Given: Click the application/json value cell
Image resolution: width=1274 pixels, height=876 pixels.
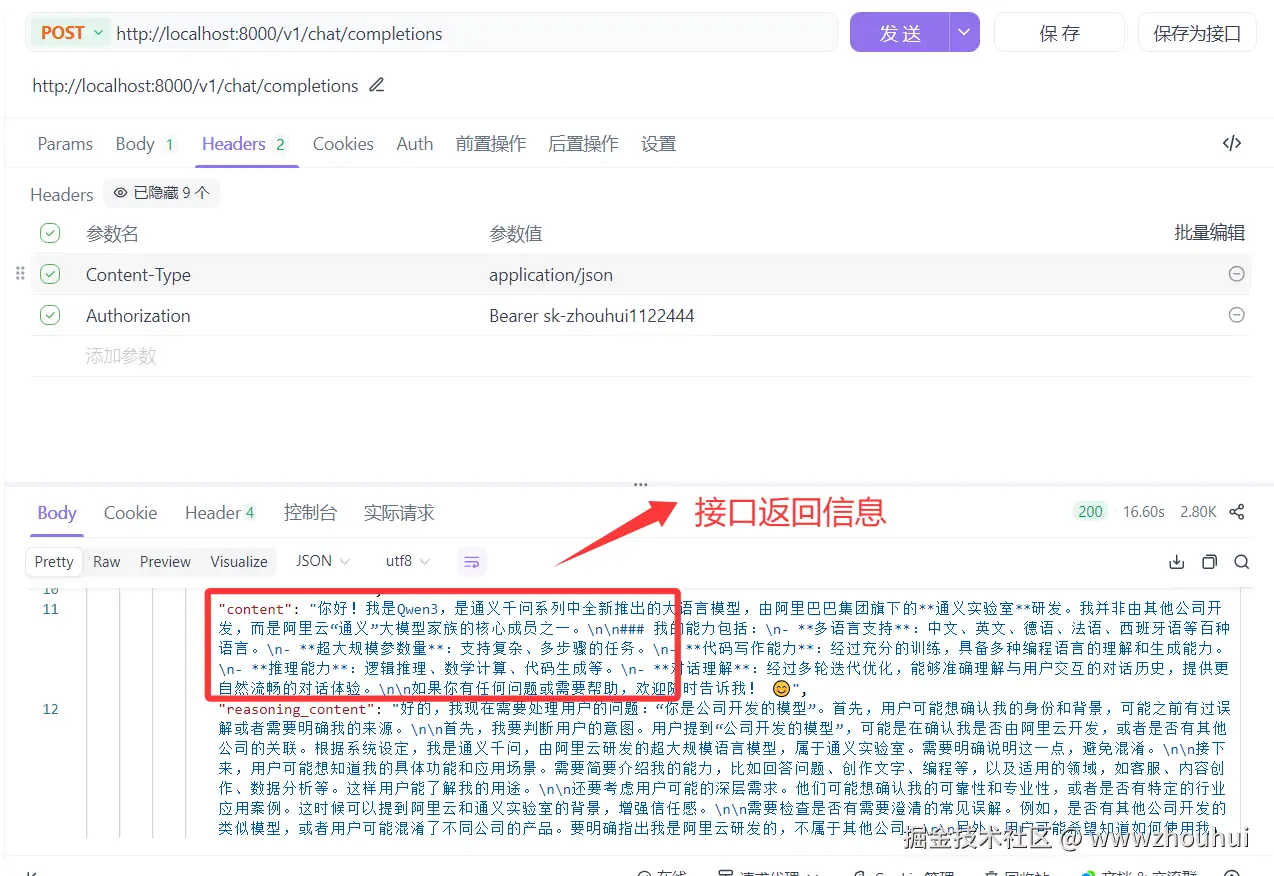Looking at the screenshot, I should [x=551, y=275].
